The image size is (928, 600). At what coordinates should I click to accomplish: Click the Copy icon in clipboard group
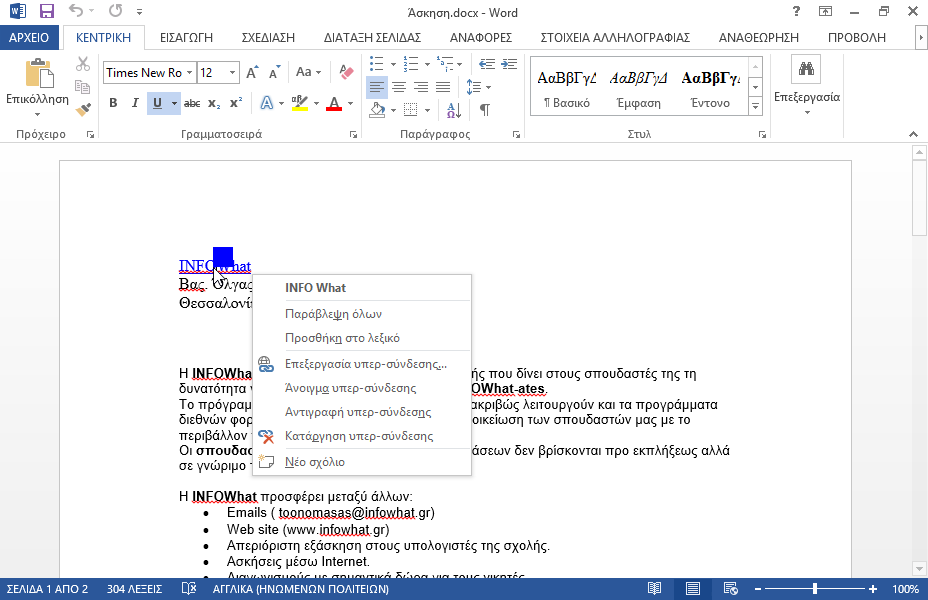(83, 87)
